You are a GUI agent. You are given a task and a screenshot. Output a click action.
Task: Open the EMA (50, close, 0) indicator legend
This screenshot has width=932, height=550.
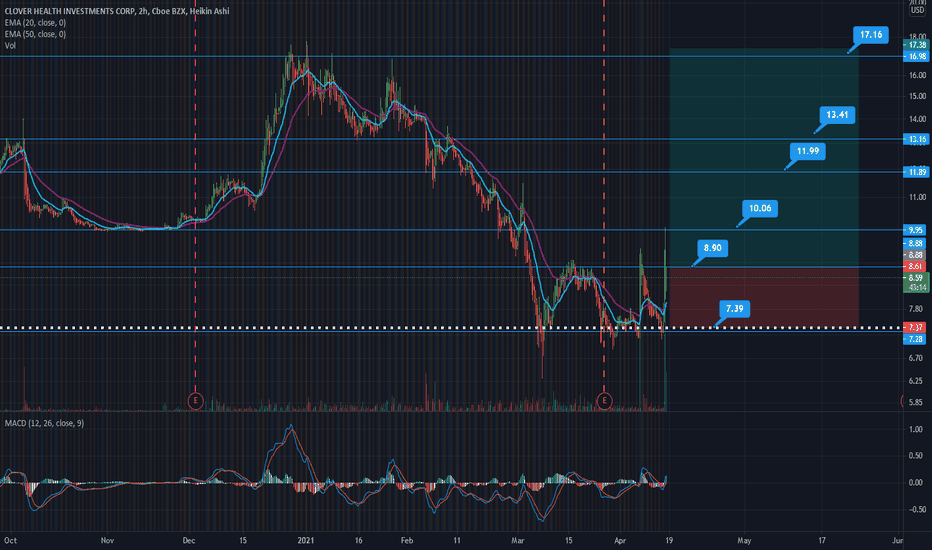click(x=35, y=34)
